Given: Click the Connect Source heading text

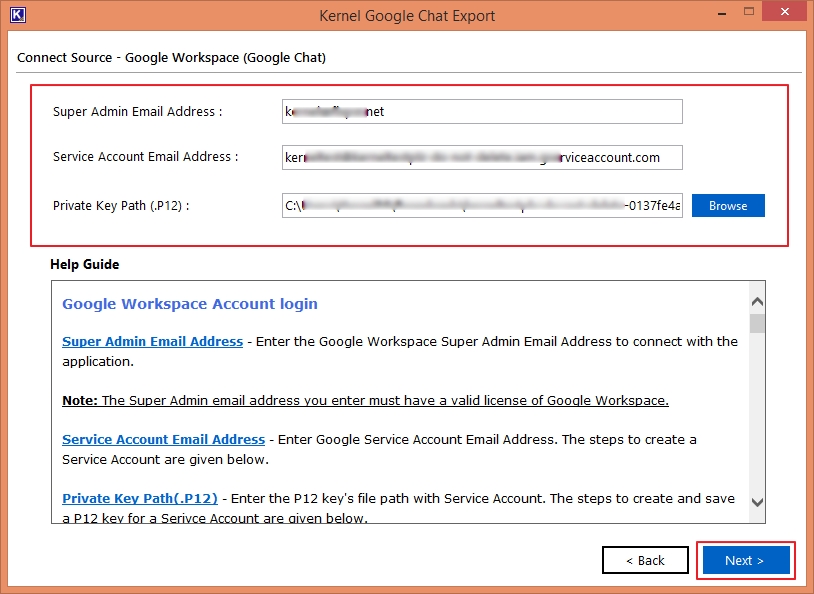Looking at the screenshot, I should click(171, 58).
